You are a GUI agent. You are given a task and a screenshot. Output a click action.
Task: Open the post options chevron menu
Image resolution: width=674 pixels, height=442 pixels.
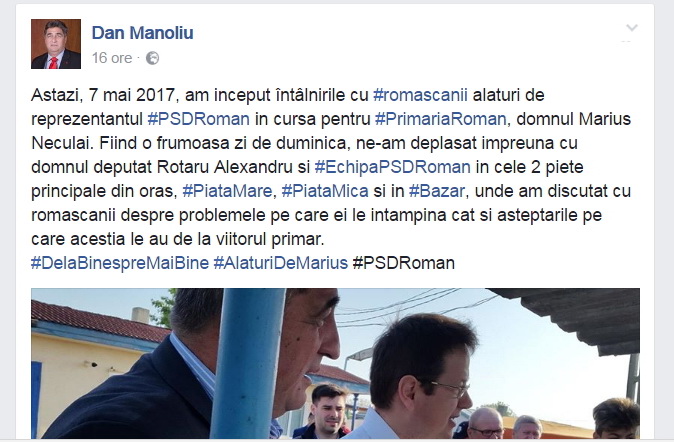tap(632, 28)
